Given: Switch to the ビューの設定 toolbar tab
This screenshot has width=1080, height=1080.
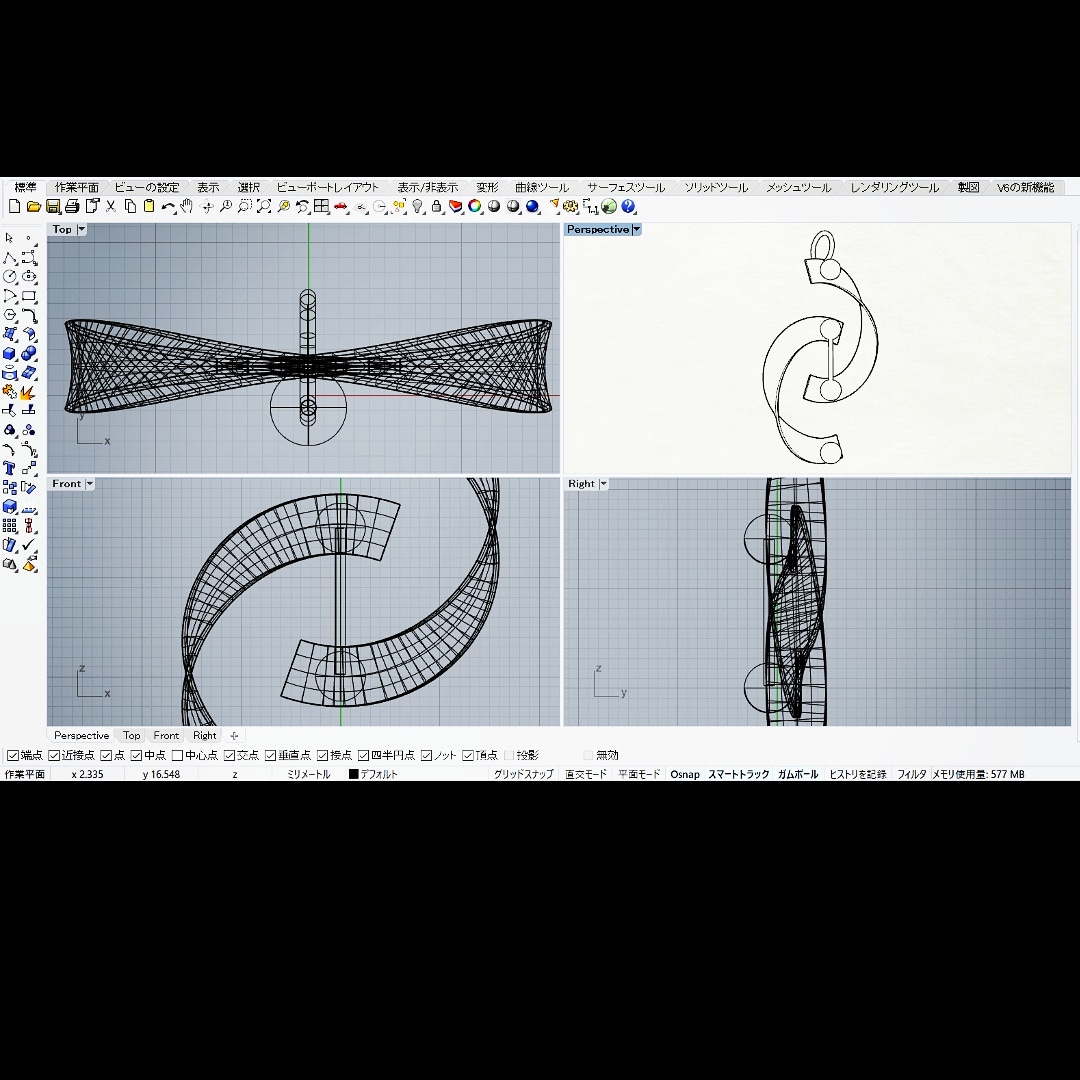Looking at the screenshot, I should click(147, 187).
